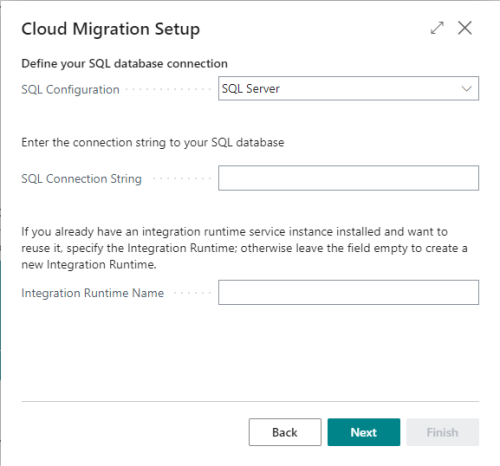Click the Integration Runtime Name label
This screenshot has height=466, width=500.
click(93, 293)
